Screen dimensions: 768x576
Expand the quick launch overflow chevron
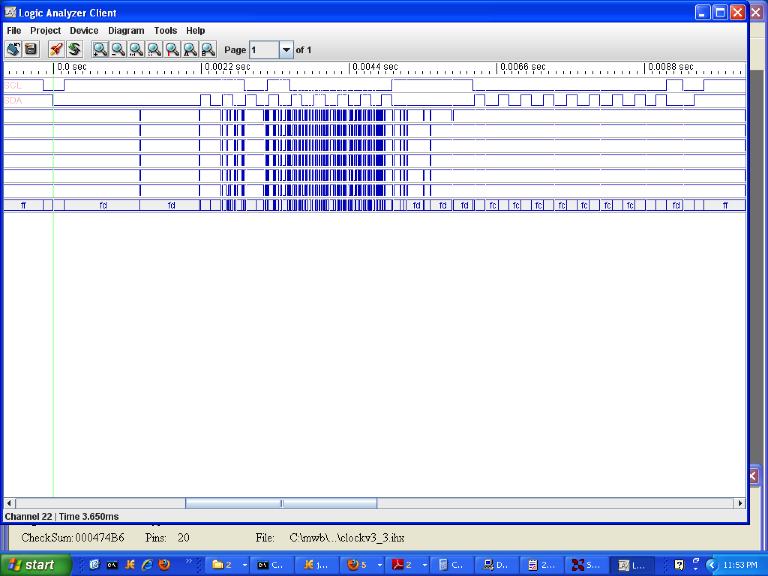point(189,561)
